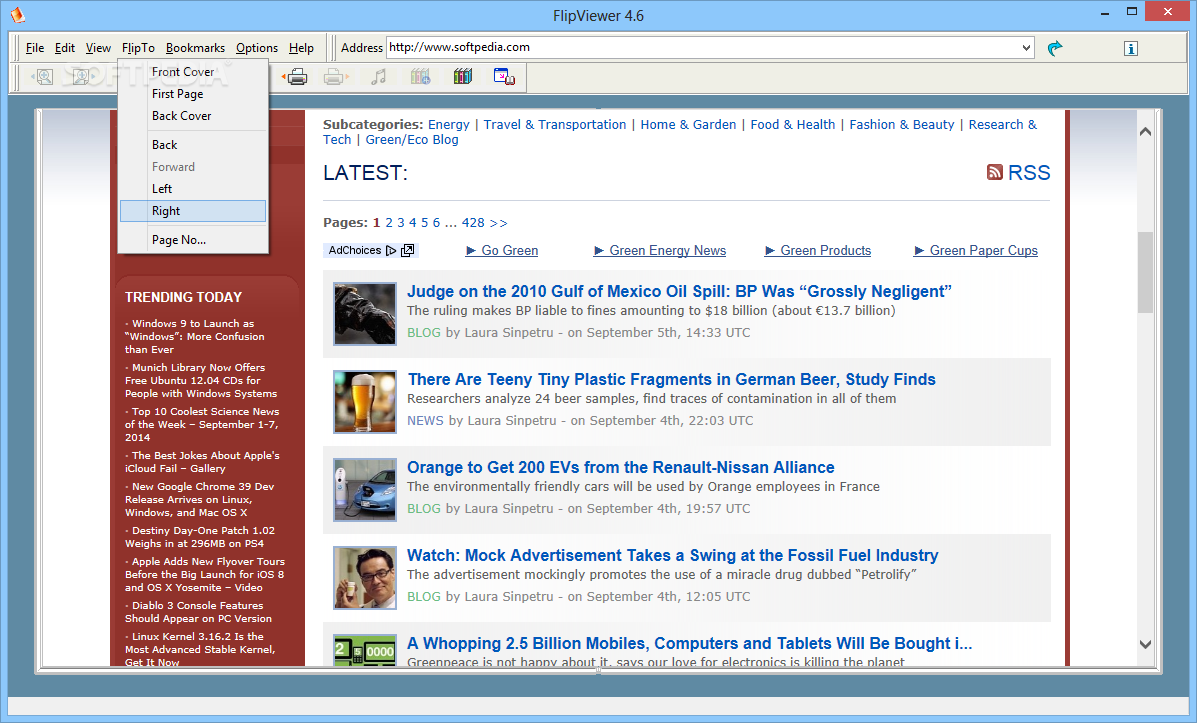The height and width of the screenshot is (723, 1197).
Task: Open the File menu
Action: click(x=35, y=47)
